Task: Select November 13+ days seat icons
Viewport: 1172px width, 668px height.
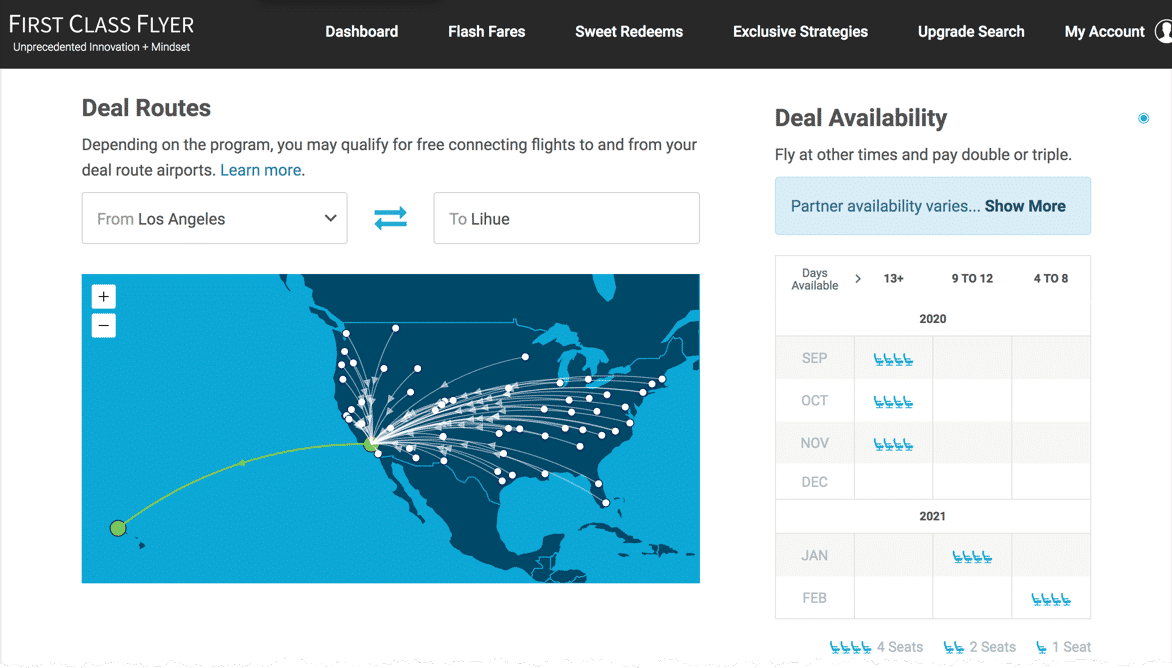Action: coord(893,444)
